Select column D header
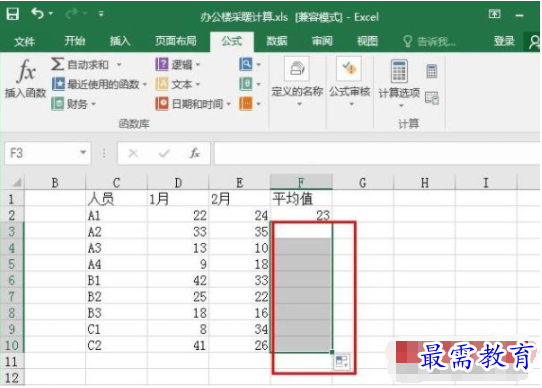 178,182
